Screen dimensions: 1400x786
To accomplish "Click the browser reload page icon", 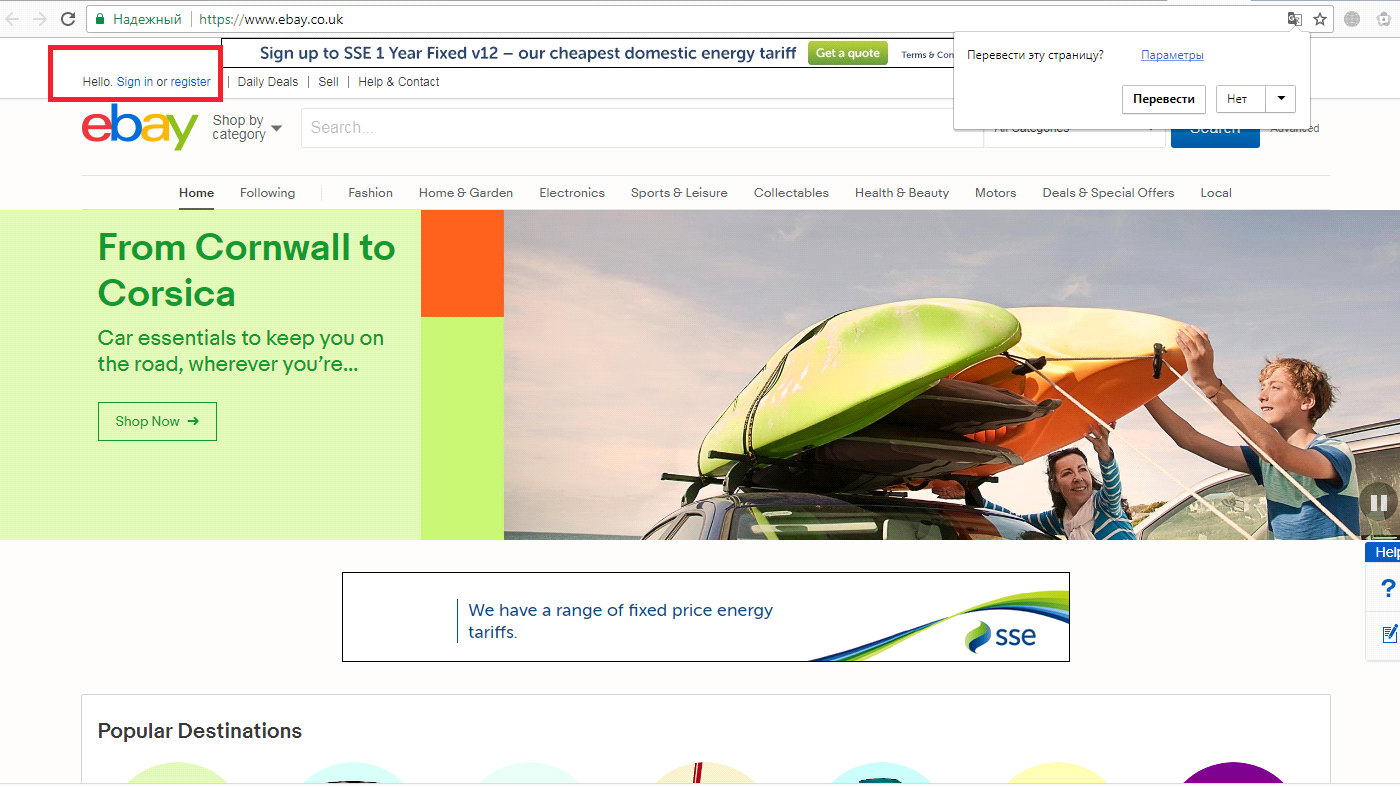I will [68, 19].
